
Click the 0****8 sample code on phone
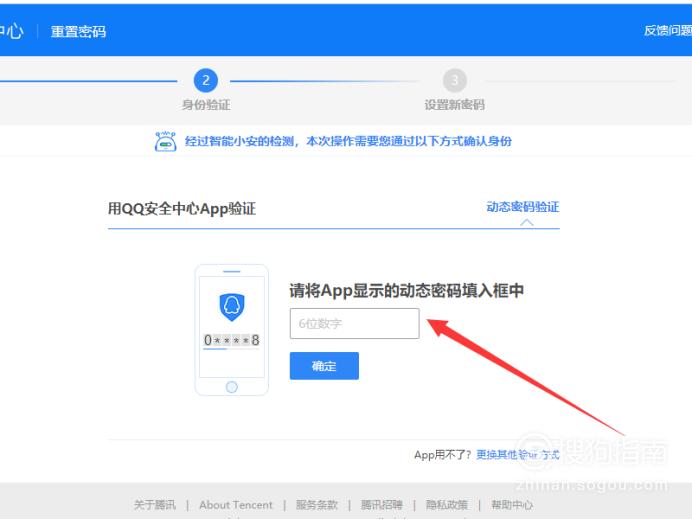231,340
